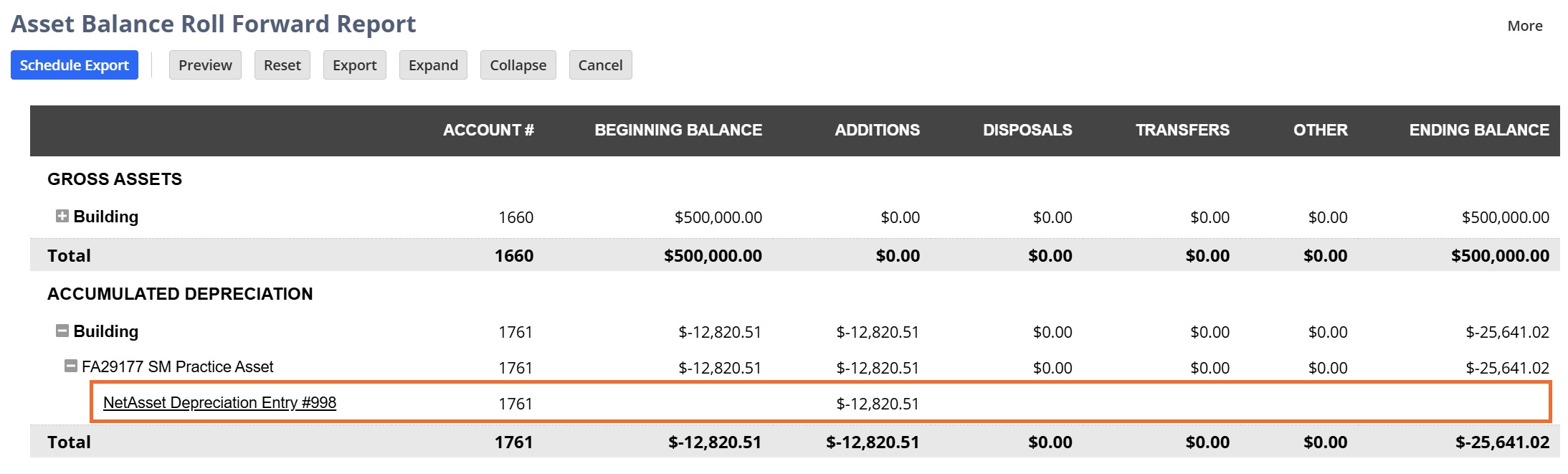Screen dimensions: 1568x474
Task: Select the Additions column header
Action: [x=877, y=130]
